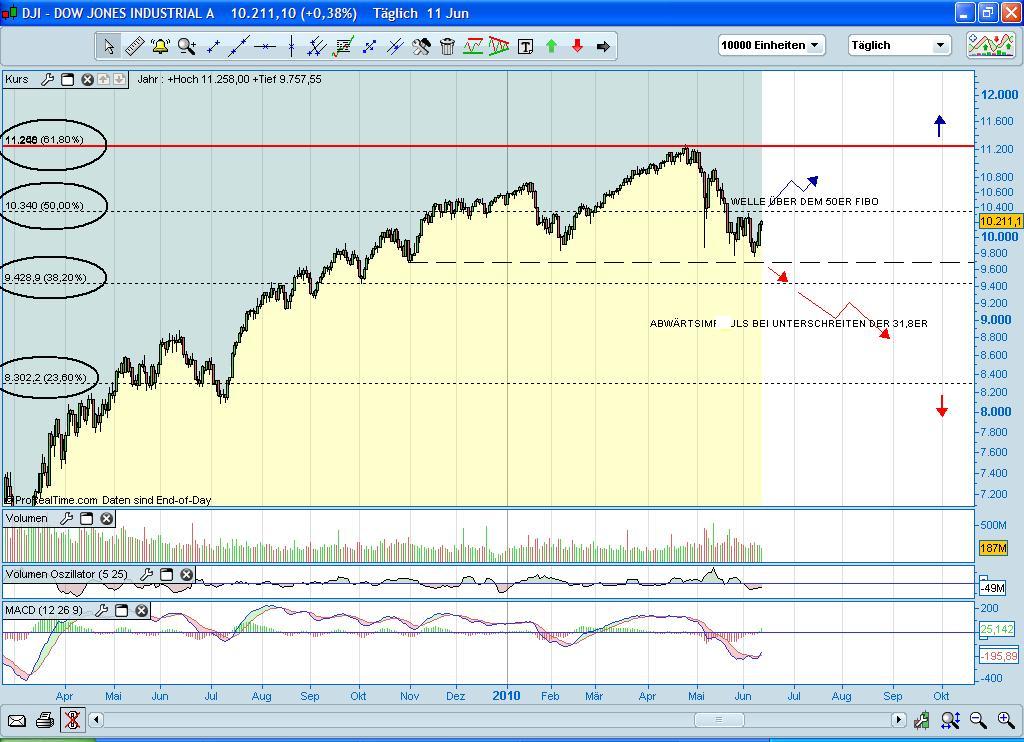
Task: Detach the MACD panel window
Action: pyautogui.click(x=121, y=610)
